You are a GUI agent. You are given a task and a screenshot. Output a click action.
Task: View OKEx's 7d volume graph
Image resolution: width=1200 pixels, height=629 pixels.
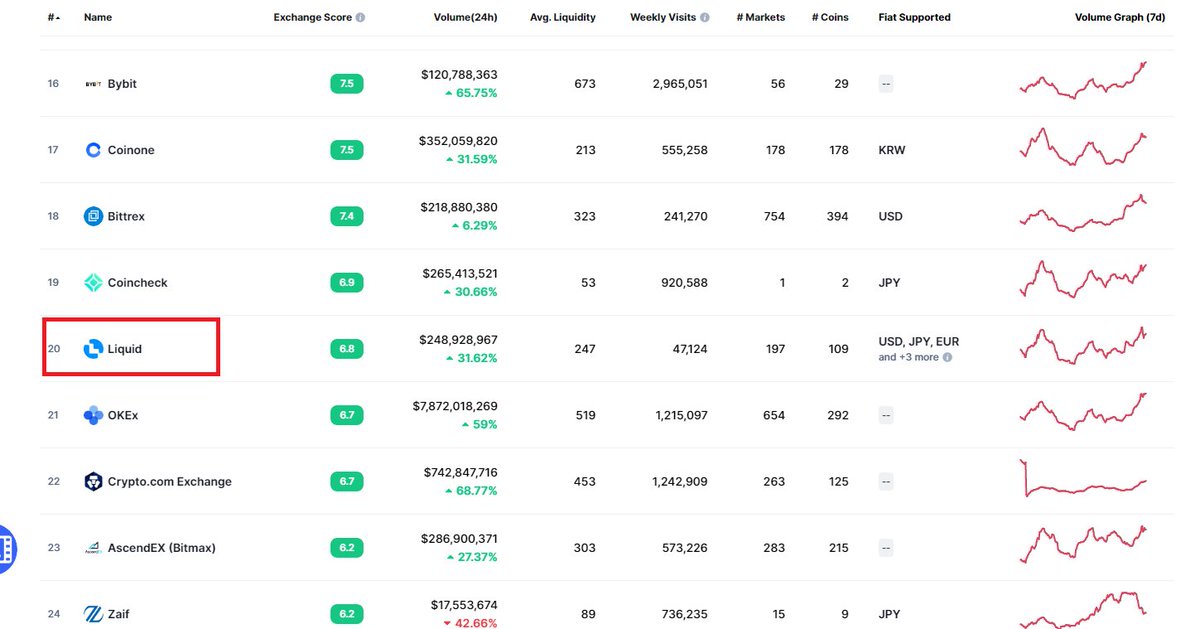pyautogui.click(x=1083, y=412)
